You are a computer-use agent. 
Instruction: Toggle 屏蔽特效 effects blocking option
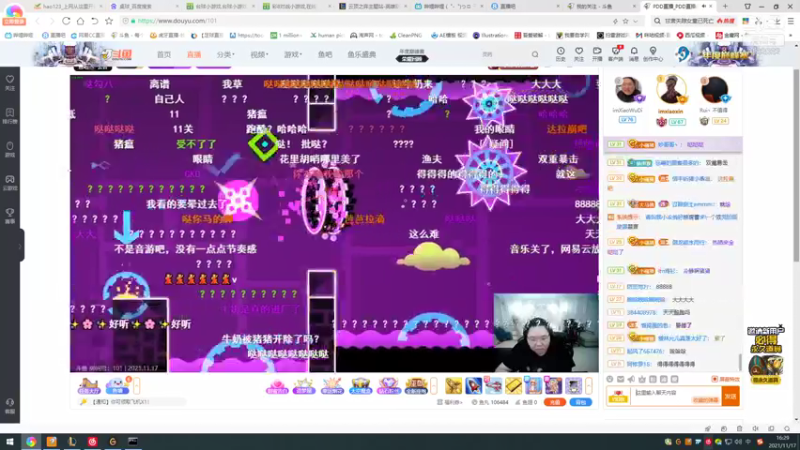[725, 379]
